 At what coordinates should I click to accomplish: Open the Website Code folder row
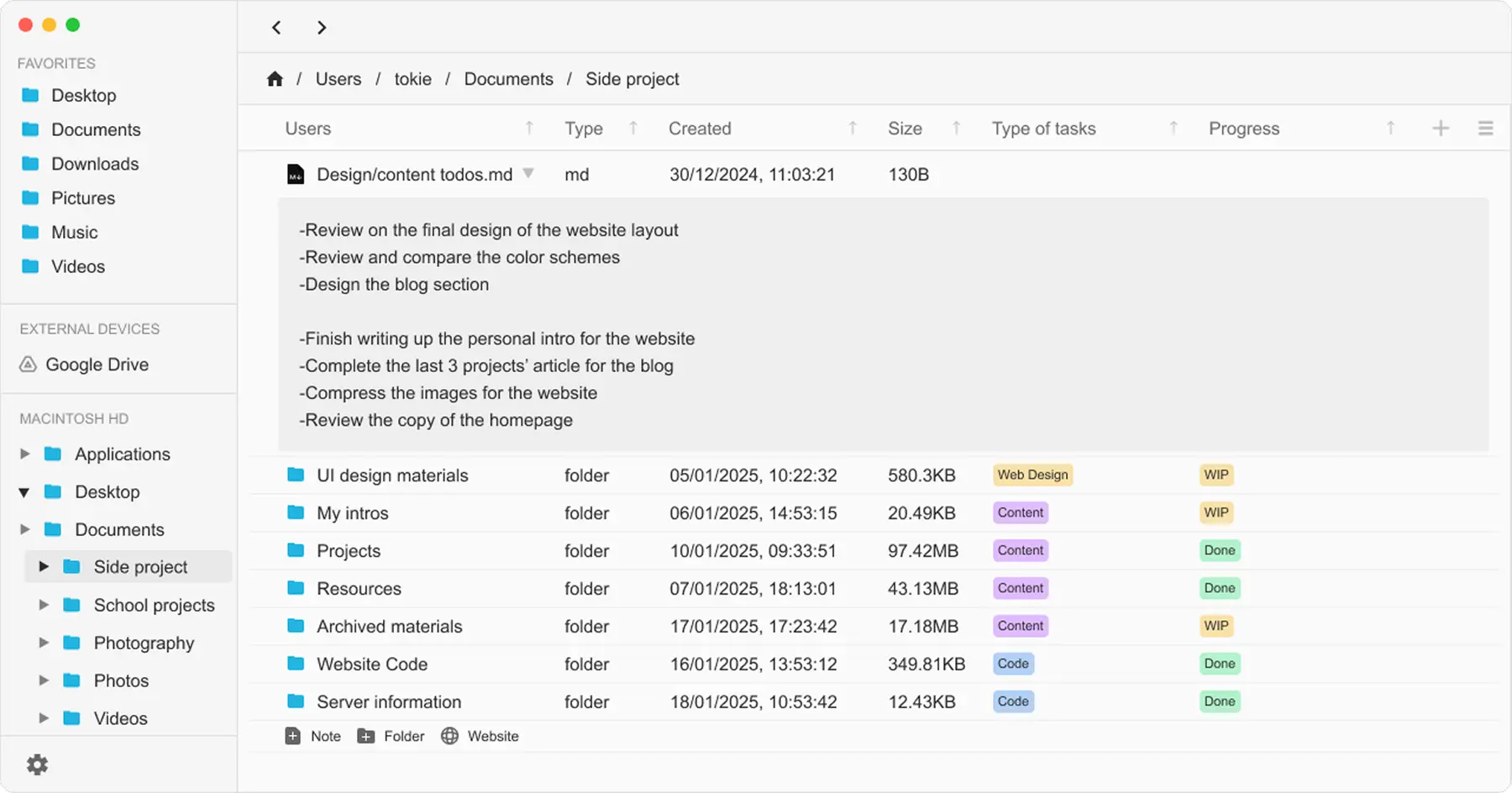click(x=372, y=664)
